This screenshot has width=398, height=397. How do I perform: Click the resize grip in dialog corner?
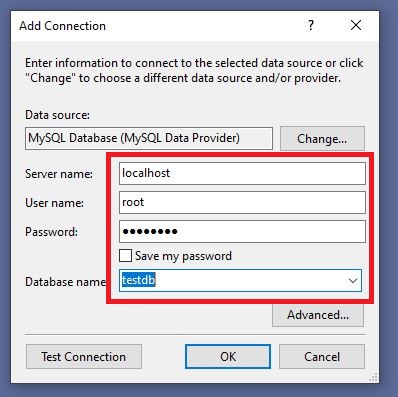coord(374,377)
